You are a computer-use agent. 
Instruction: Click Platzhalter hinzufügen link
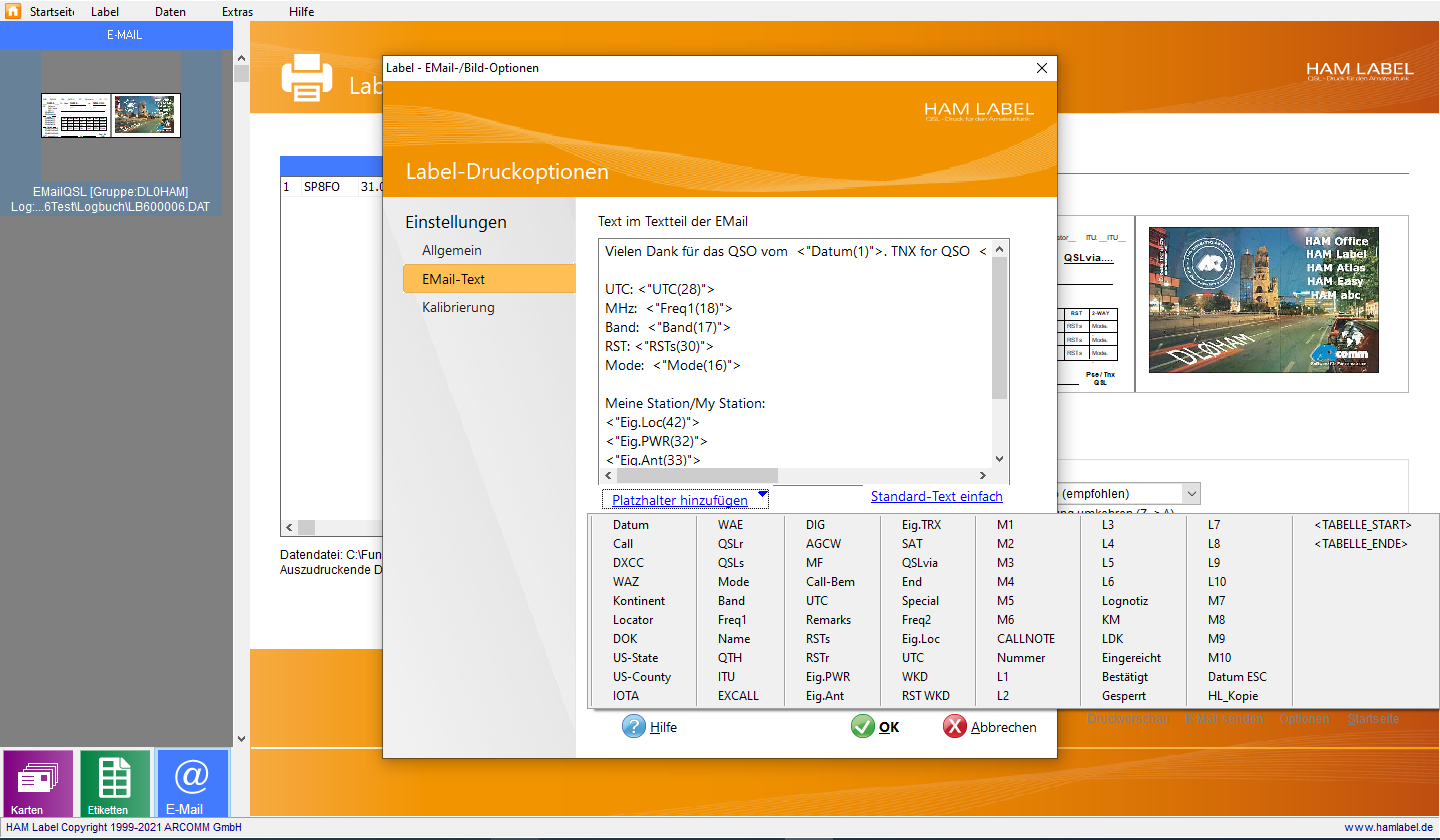680,500
